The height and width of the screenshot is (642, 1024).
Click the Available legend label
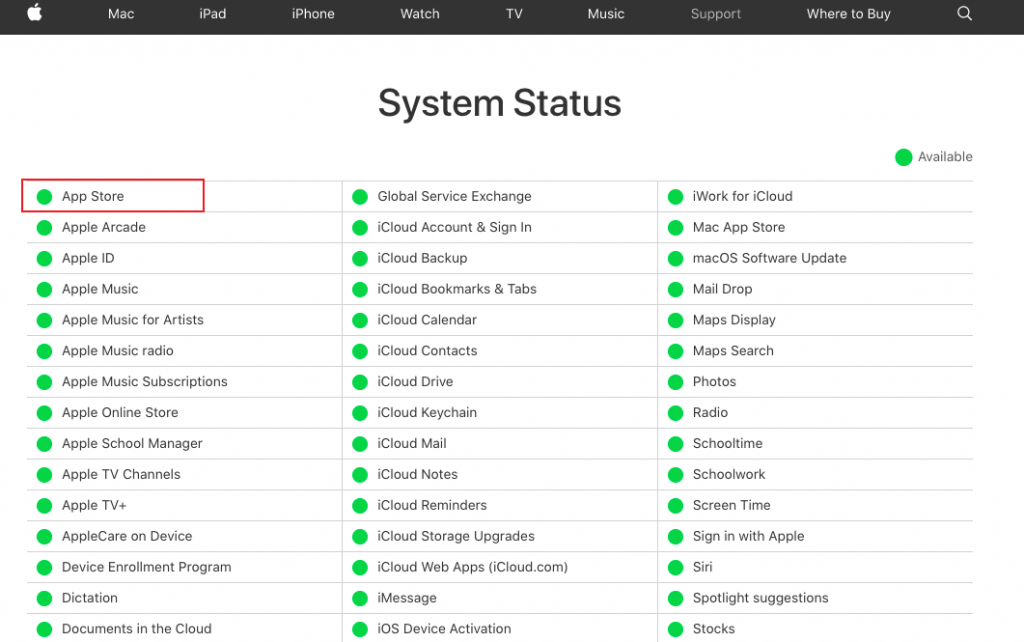pos(945,157)
